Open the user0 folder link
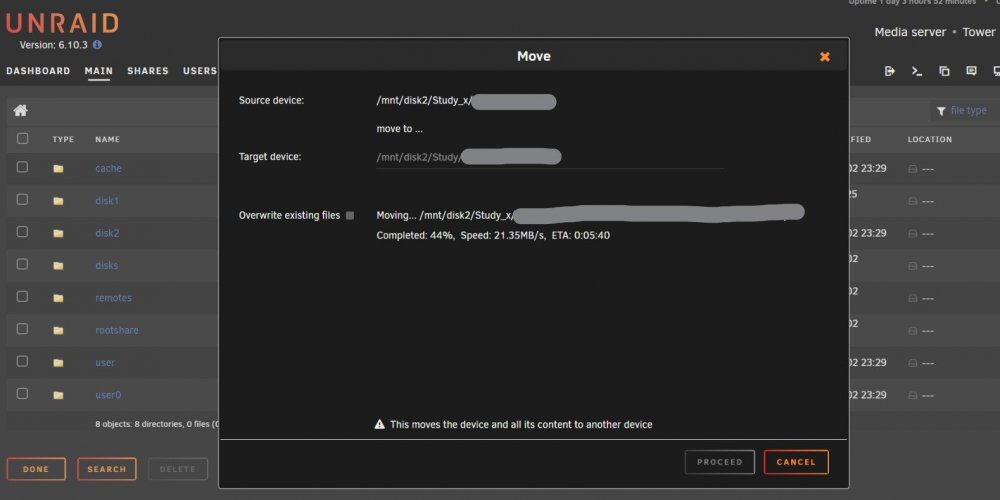 [x=108, y=395]
